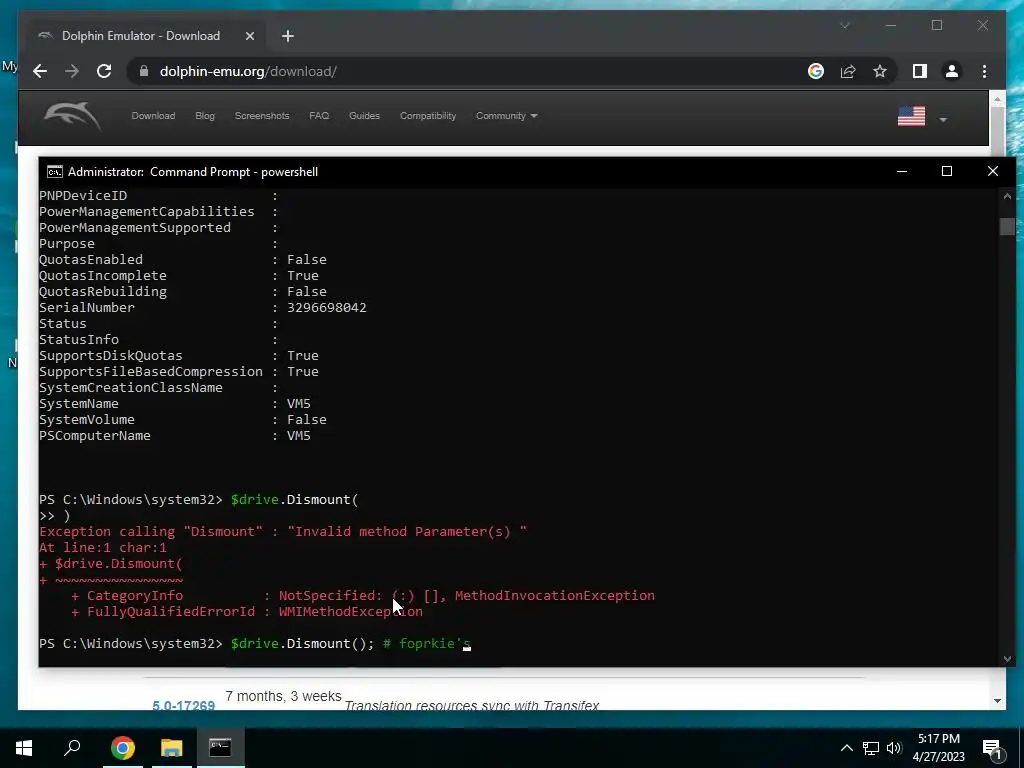This screenshot has width=1024, height=768.
Task: Click the WMIMethodException error text
Action: (x=351, y=612)
